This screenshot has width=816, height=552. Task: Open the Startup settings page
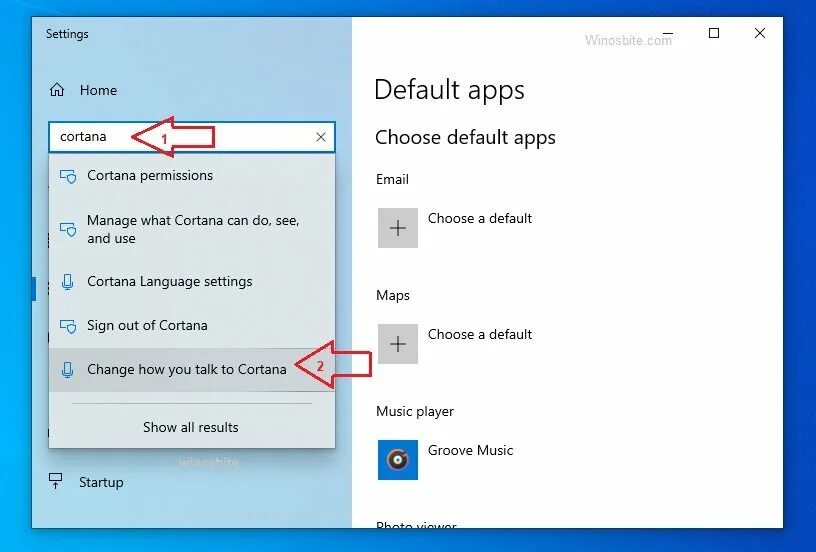click(86, 482)
